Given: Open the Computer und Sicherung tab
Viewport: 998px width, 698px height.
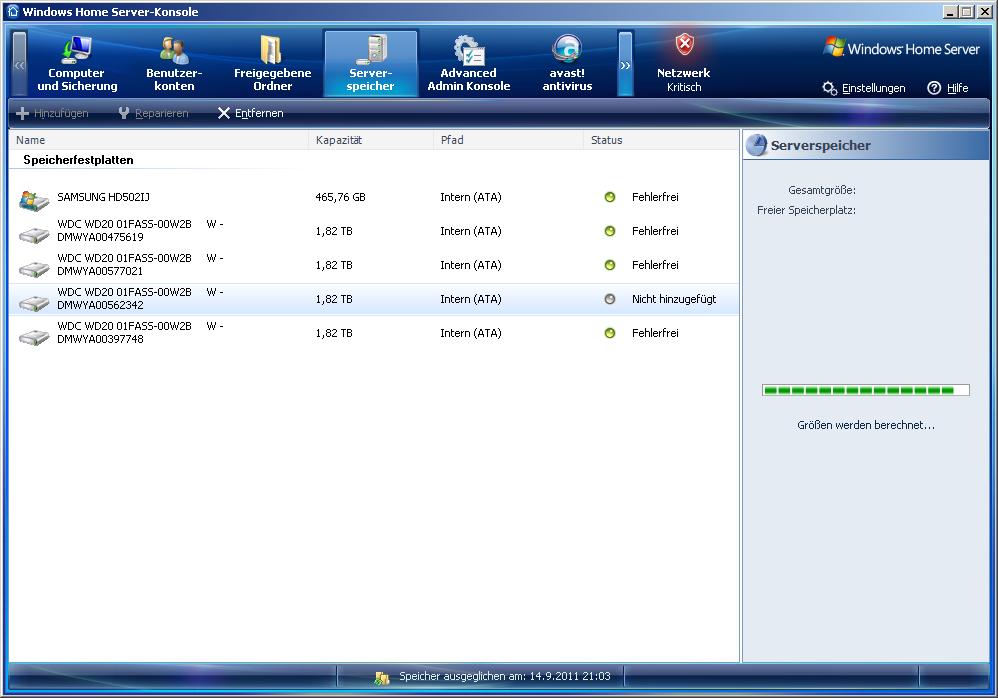Looking at the screenshot, I should (77, 64).
